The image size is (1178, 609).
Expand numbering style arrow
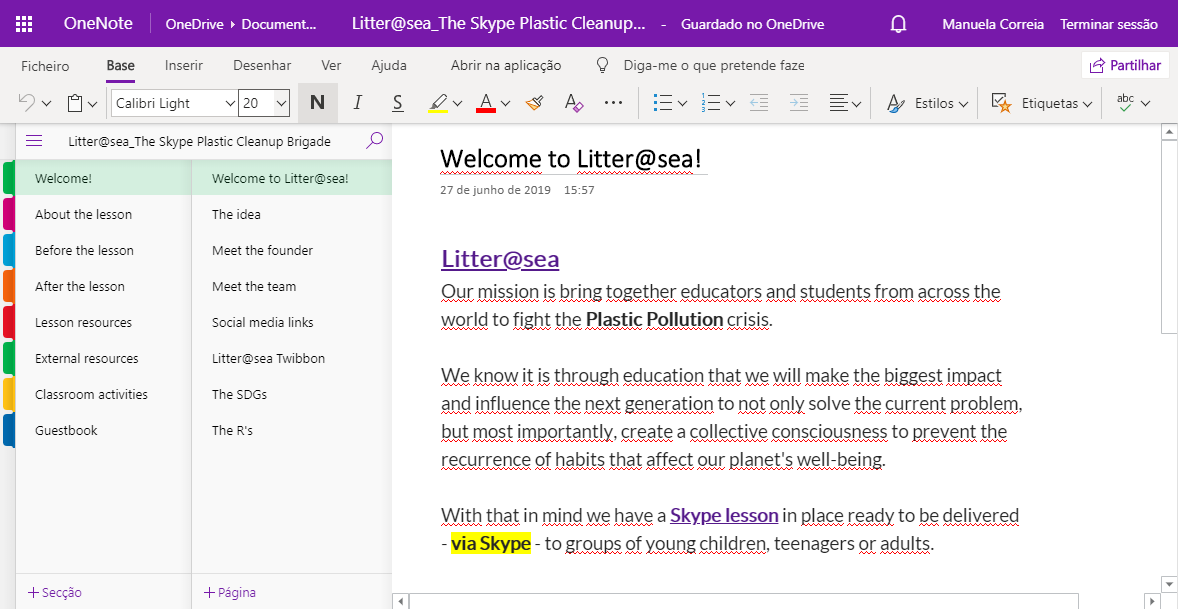click(729, 104)
